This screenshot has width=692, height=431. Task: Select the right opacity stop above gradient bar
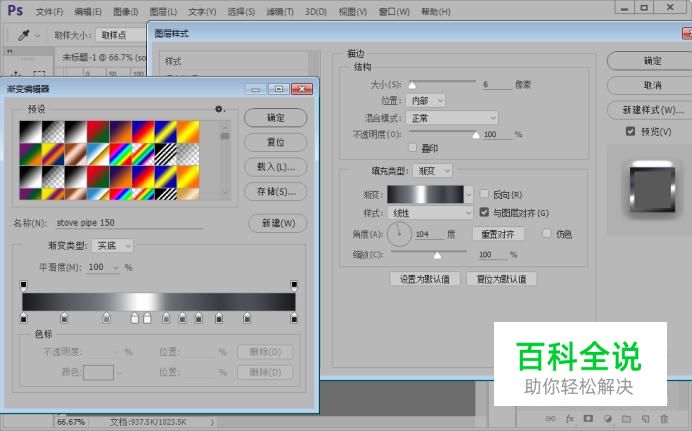294,285
